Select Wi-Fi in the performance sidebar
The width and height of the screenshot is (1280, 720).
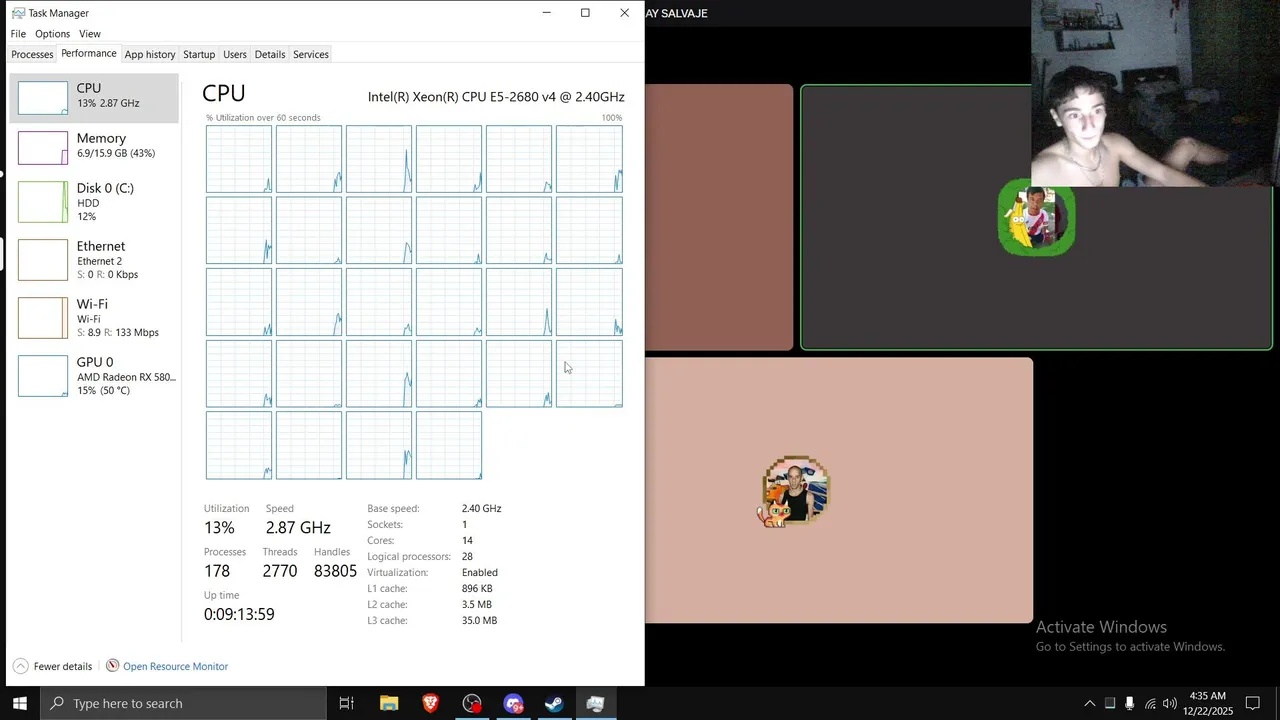click(94, 318)
